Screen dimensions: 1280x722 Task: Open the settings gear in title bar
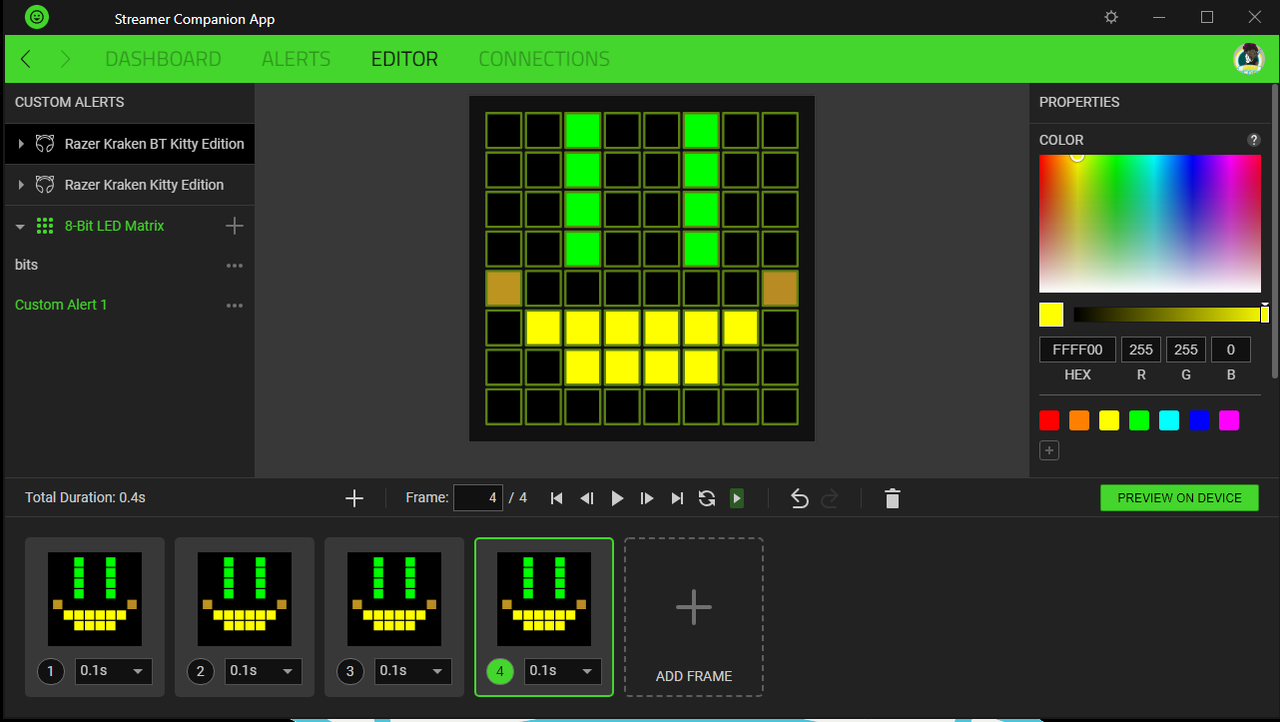click(1111, 18)
